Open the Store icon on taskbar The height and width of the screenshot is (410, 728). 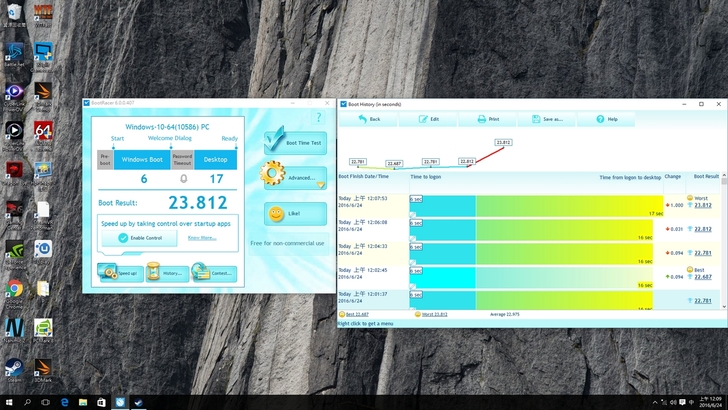click(x=101, y=402)
